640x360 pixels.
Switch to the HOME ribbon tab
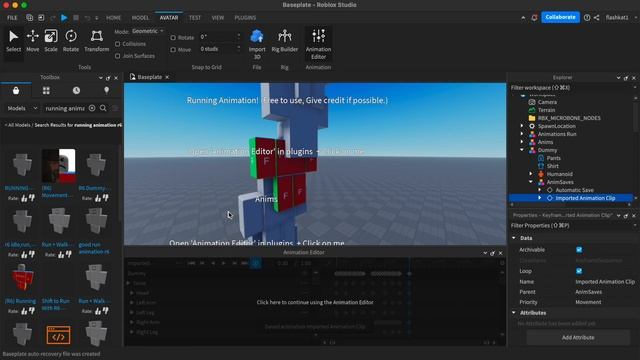coord(113,18)
